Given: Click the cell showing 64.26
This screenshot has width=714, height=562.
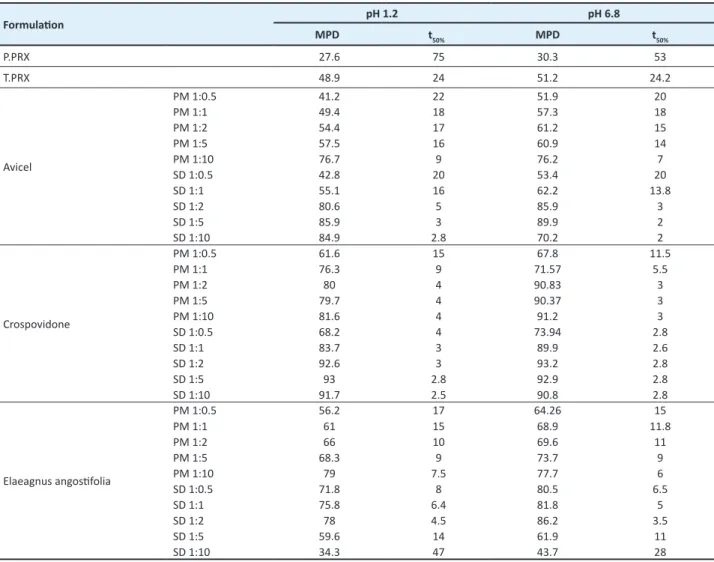Looking at the screenshot, I should [x=547, y=411].
